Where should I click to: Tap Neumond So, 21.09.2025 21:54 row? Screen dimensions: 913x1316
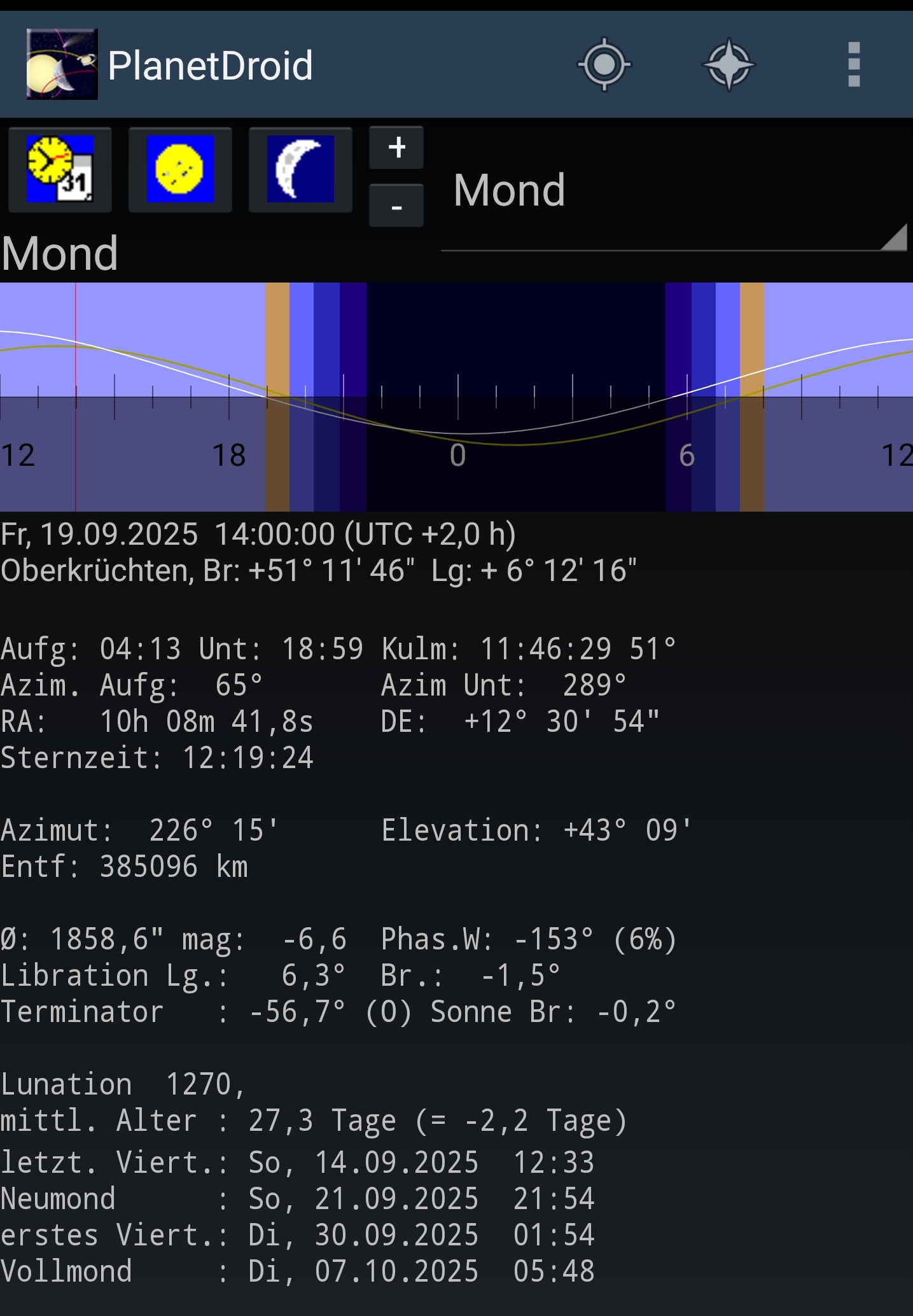[x=298, y=1199]
